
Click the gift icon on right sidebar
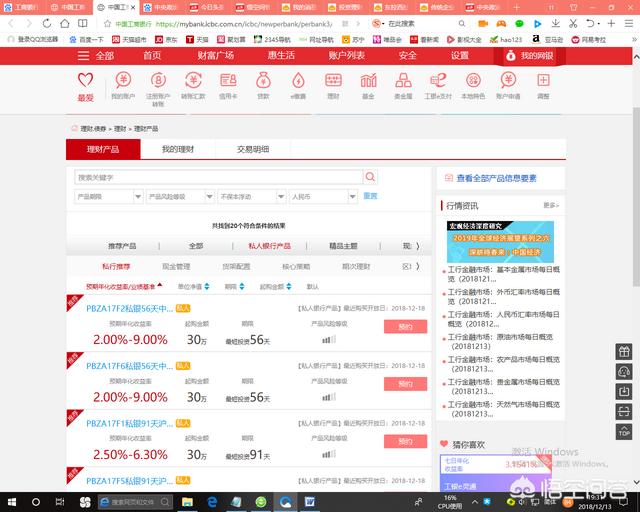click(624, 352)
